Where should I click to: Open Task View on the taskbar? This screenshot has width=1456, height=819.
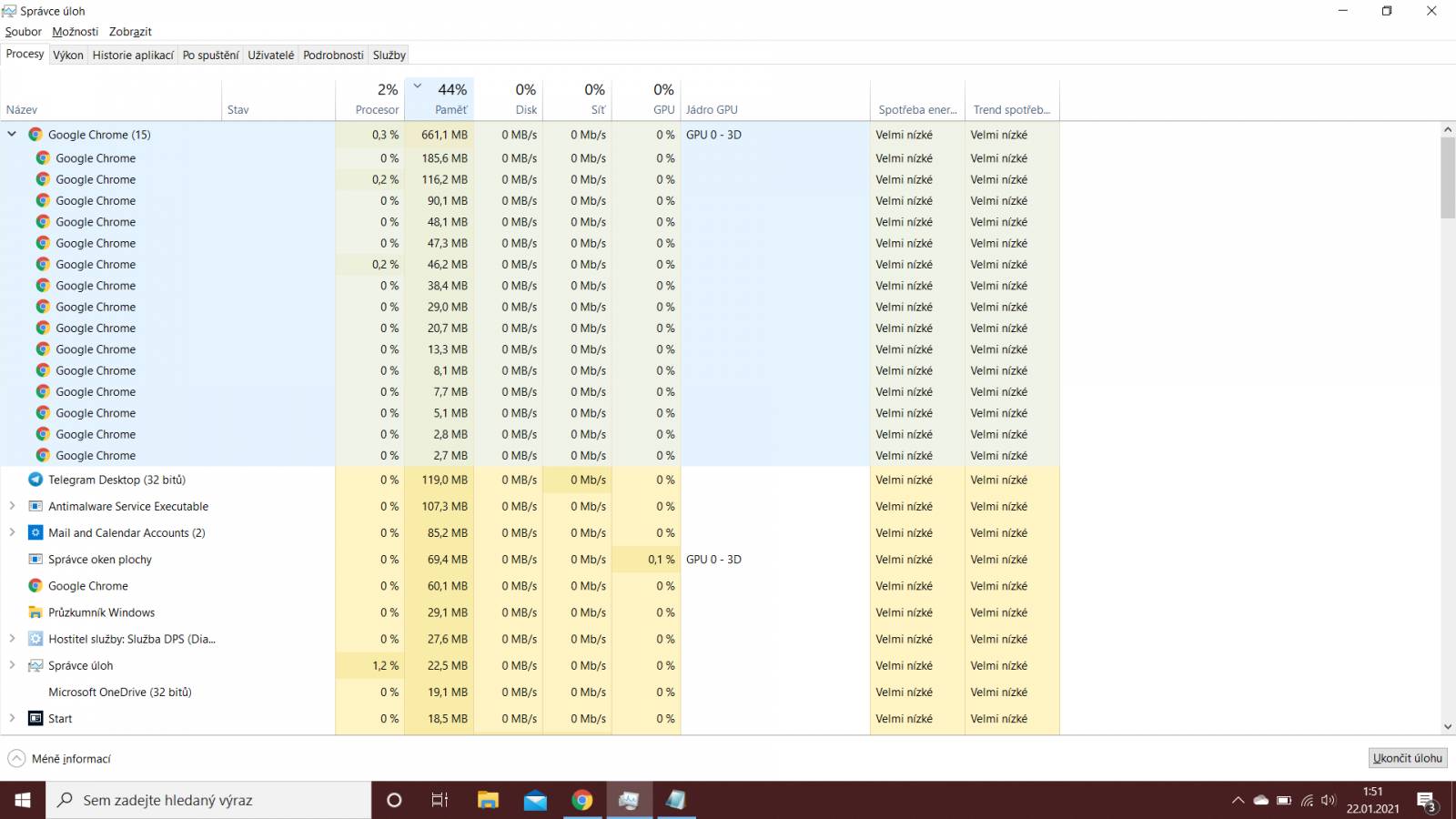pos(440,800)
